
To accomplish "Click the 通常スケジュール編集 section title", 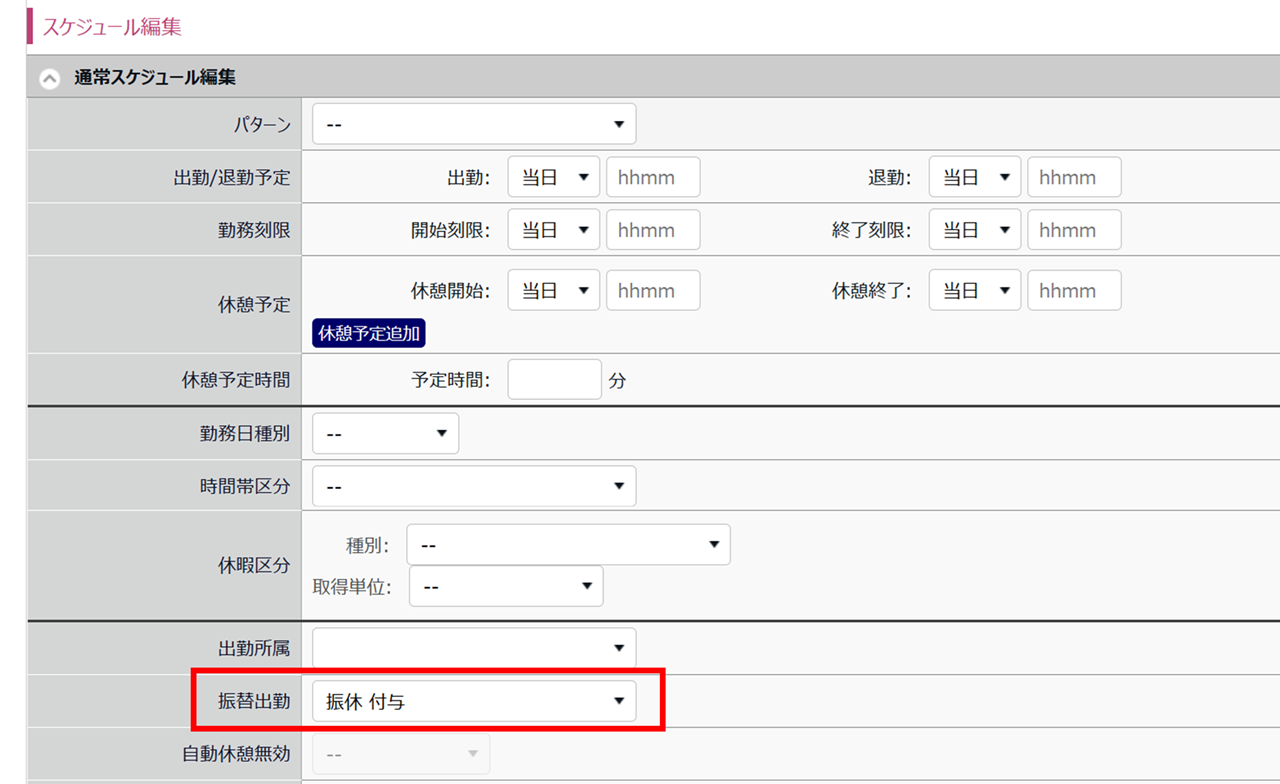I will point(155,77).
